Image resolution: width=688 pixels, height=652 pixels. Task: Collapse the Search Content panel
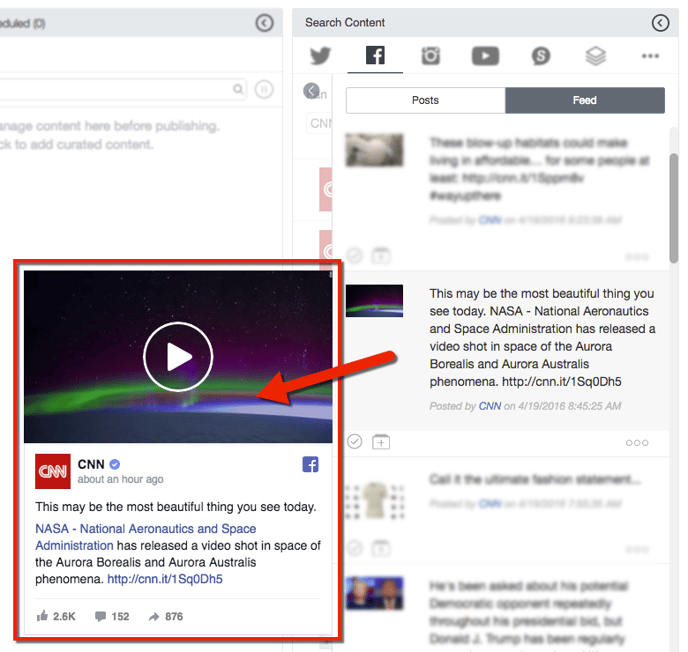point(660,23)
